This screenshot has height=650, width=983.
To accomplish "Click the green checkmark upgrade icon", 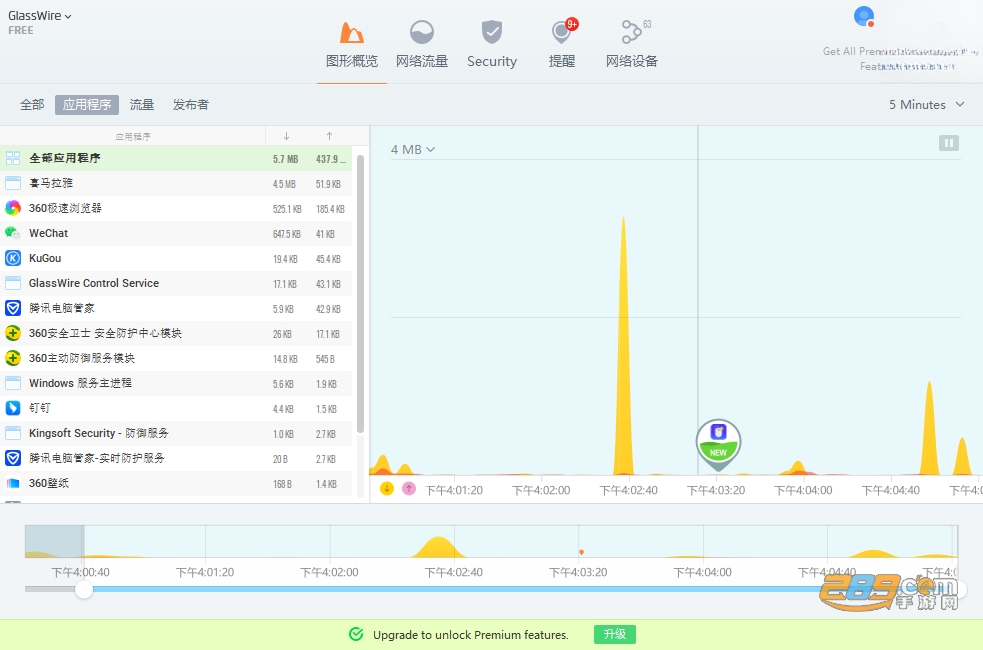I will (x=356, y=634).
